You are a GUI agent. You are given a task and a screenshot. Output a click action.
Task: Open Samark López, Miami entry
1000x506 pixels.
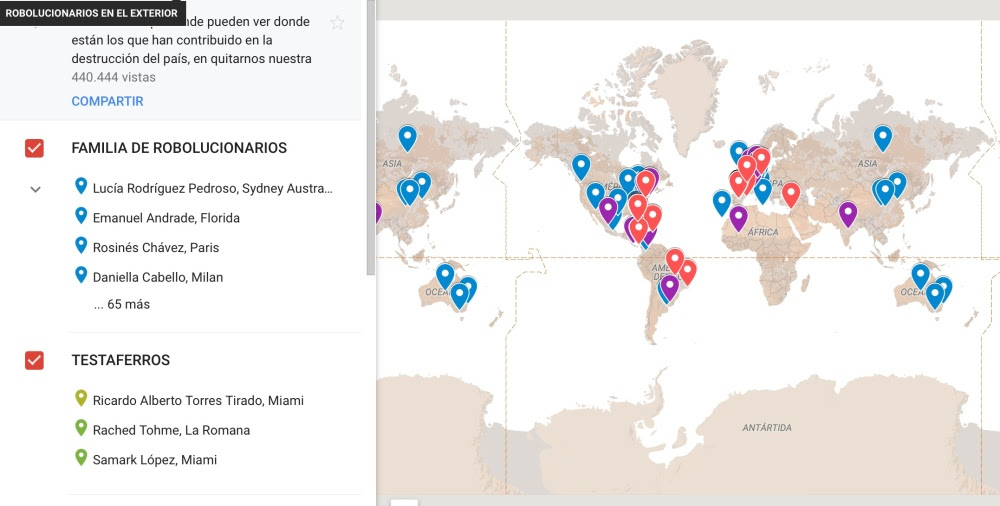pyautogui.click(x=155, y=459)
